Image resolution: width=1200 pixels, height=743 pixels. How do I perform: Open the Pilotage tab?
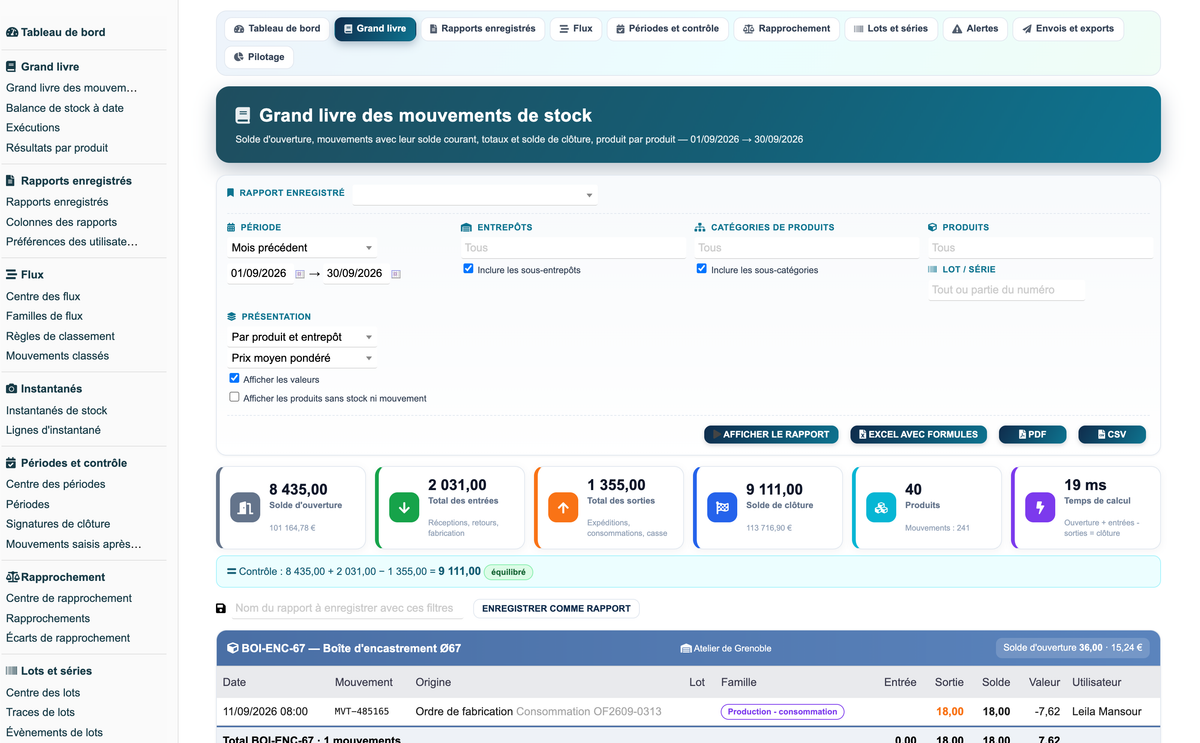tap(259, 57)
